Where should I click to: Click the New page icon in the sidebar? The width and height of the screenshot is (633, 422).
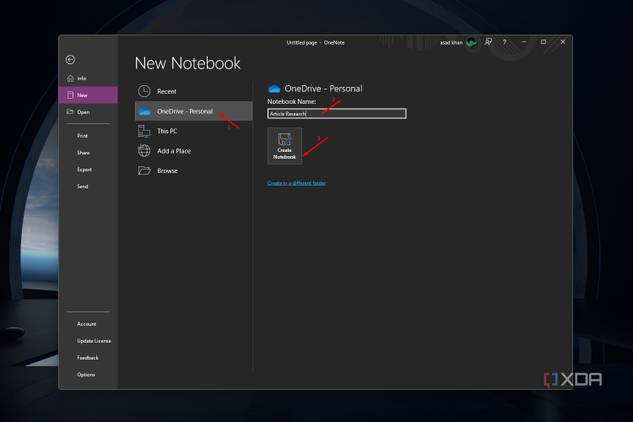click(70, 95)
